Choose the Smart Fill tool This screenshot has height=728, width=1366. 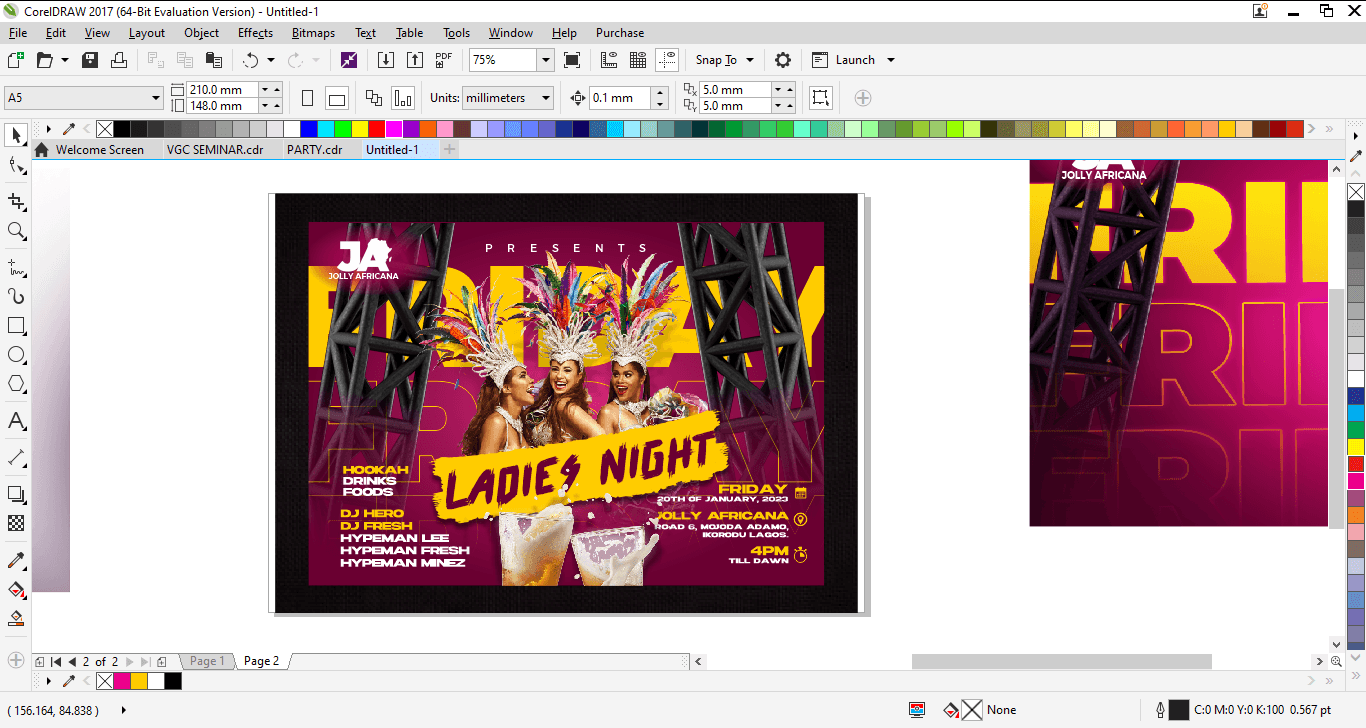(x=16, y=619)
